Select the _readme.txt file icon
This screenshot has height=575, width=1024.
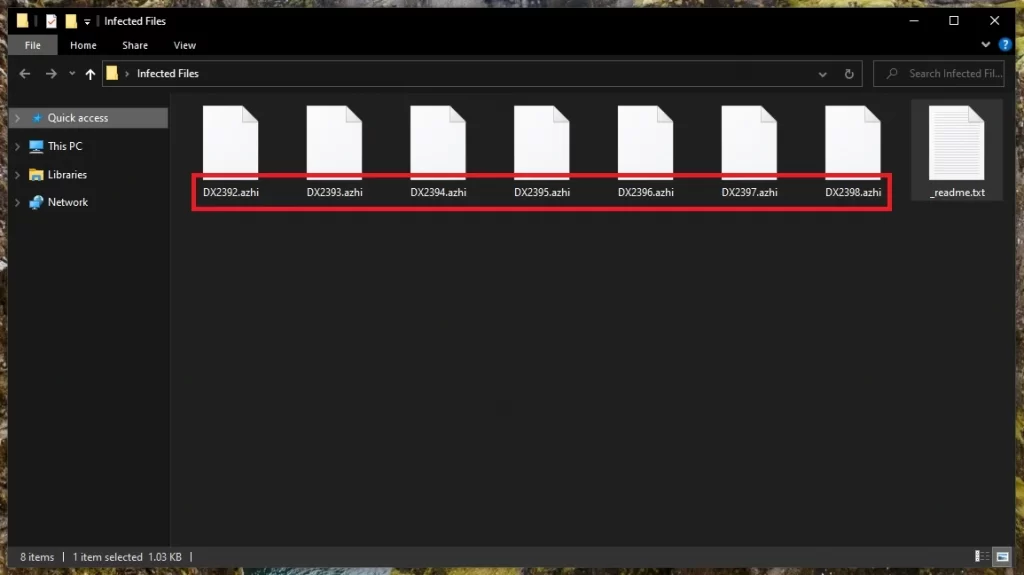pos(957,142)
